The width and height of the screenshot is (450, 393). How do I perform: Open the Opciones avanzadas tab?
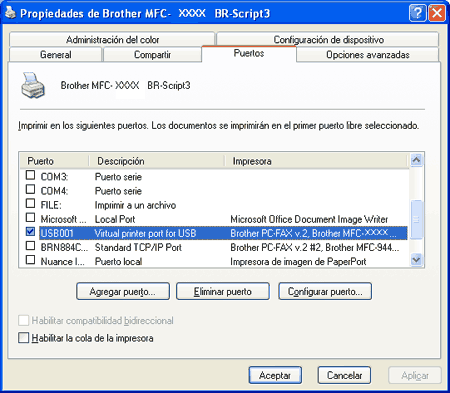click(x=368, y=55)
